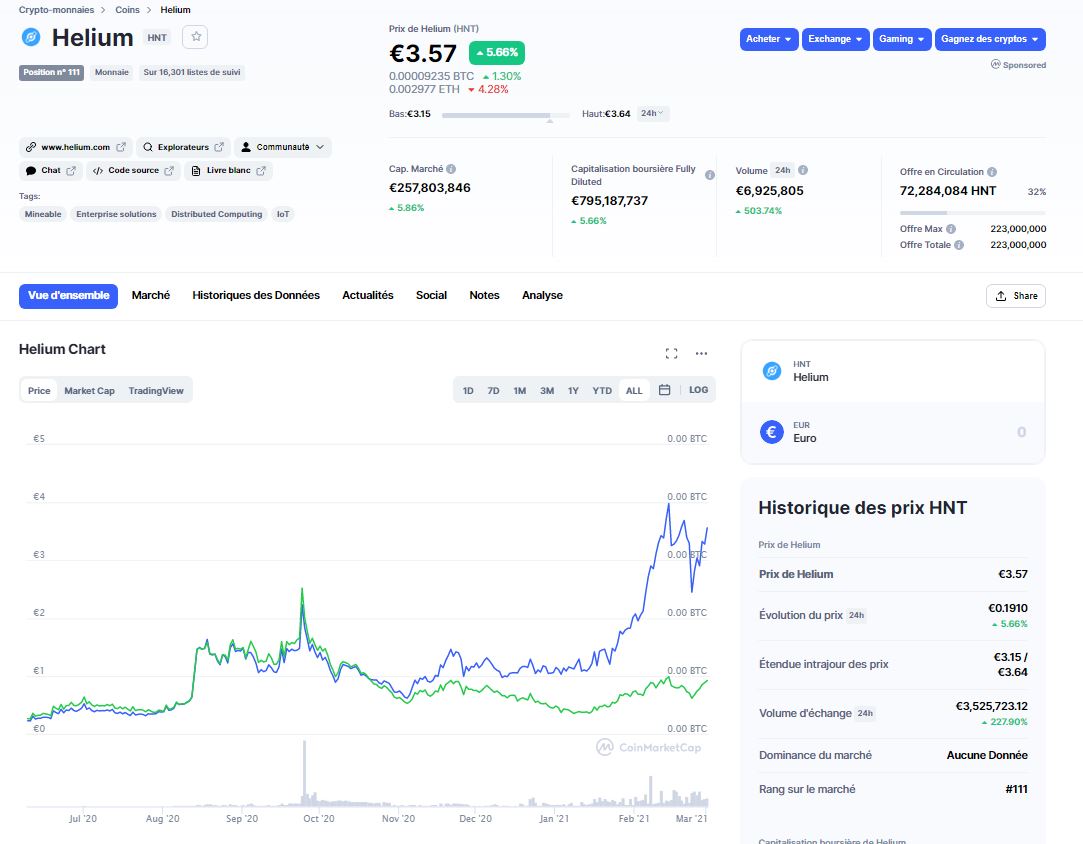This screenshot has width=1083, height=844.
Task: Switch to the Marché tab
Action: 151,296
